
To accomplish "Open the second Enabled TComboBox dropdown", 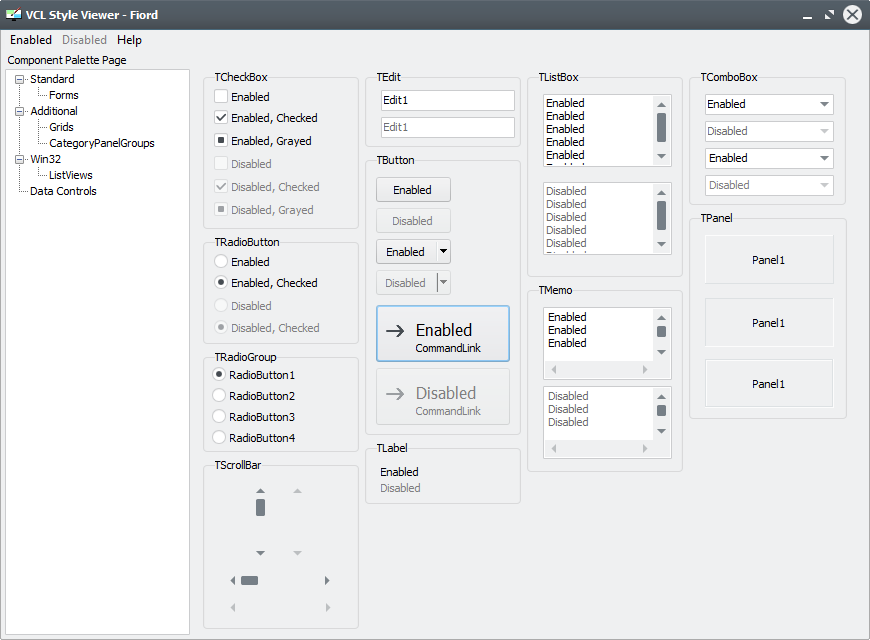I will click(x=824, y=158).
